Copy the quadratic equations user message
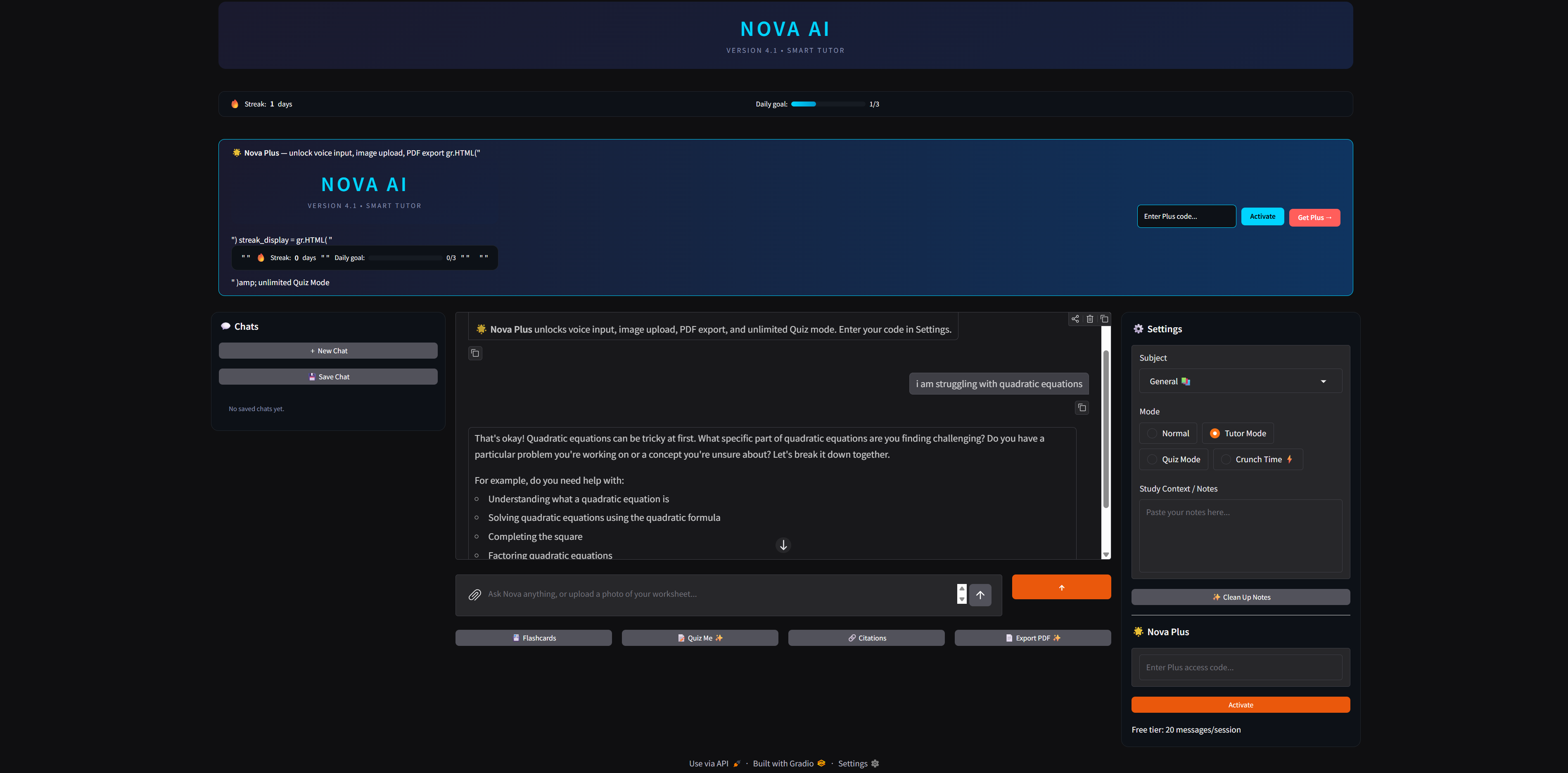The image size is (1568, 773). click(x=1082, y=407)
